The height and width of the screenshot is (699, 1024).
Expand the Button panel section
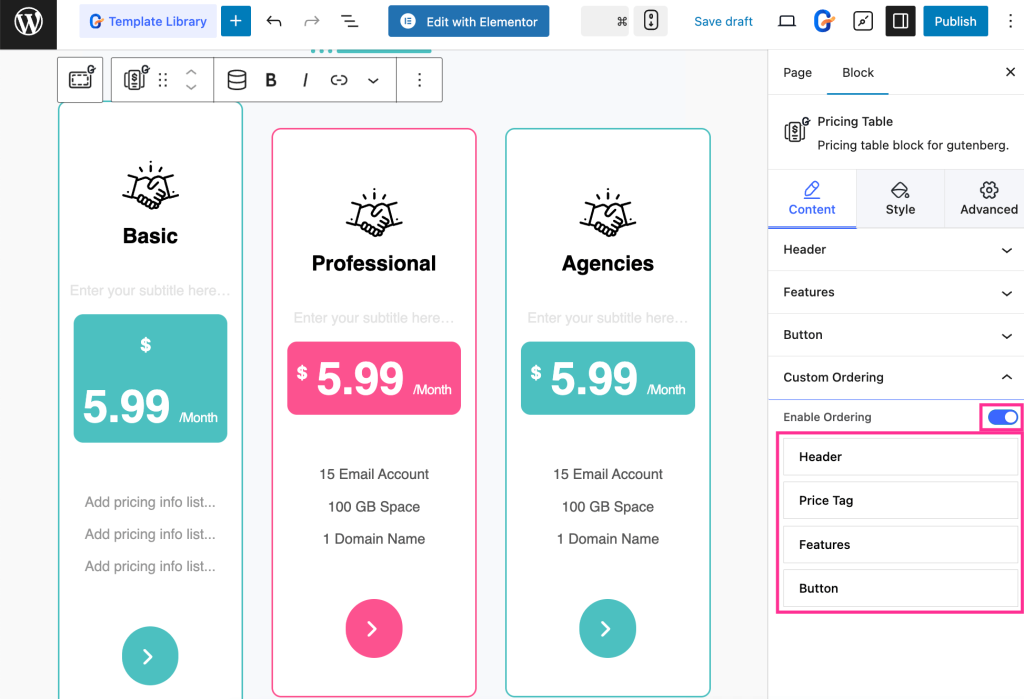[896, 334]
